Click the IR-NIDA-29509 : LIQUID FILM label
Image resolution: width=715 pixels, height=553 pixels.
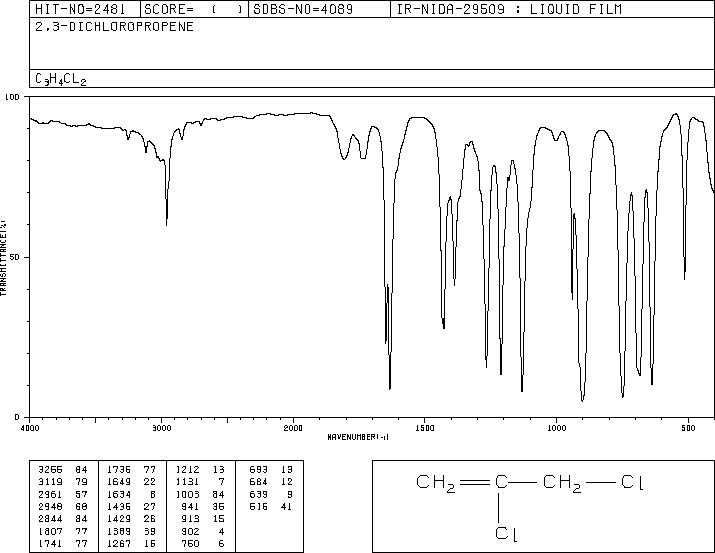(509, 9)
